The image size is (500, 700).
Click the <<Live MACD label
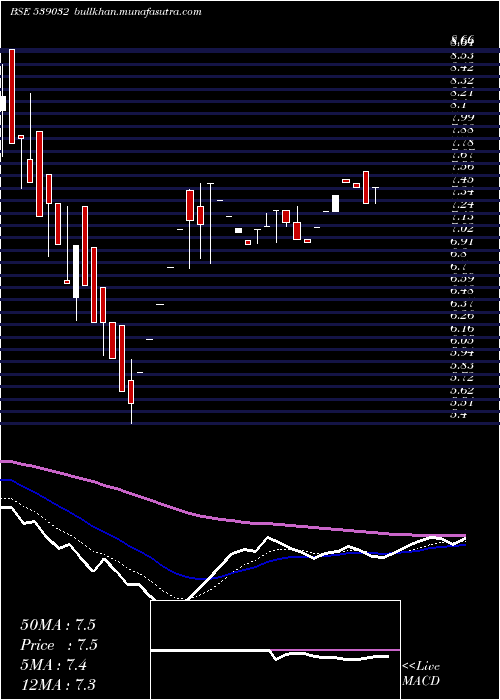coord(421,674)
